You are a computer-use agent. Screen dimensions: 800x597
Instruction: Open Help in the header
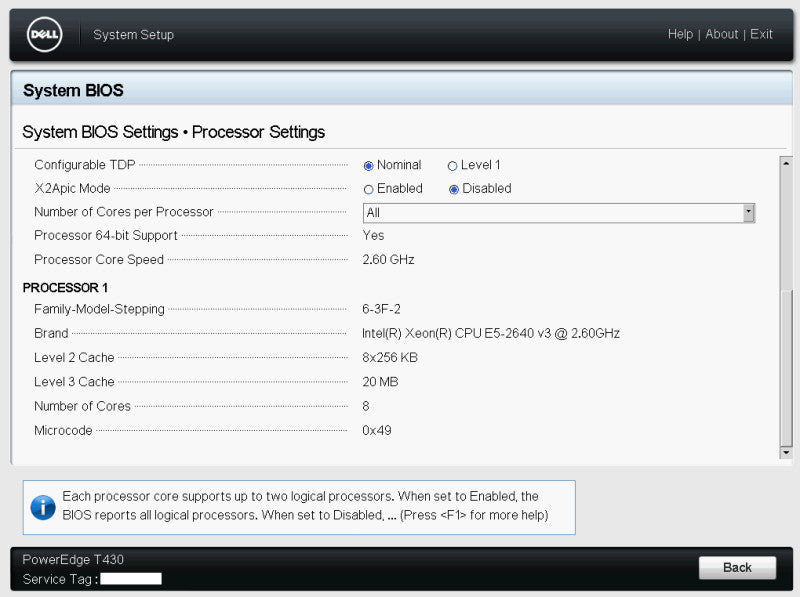(x=680, y=34)
